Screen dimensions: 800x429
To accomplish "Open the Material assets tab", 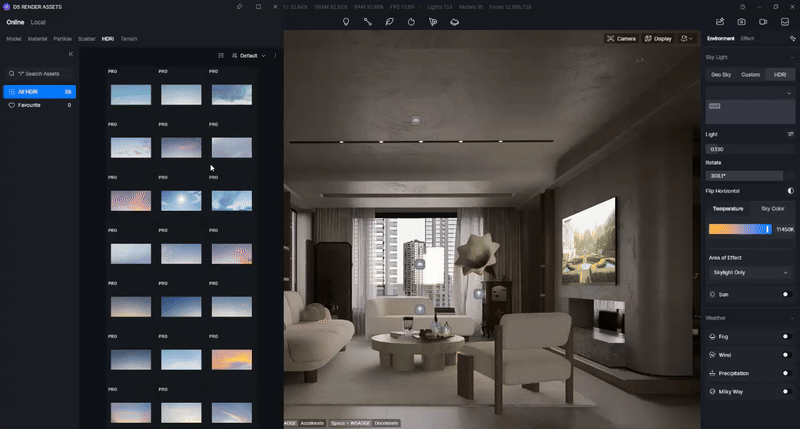I will pyautogui.click(x=37, y=39).
